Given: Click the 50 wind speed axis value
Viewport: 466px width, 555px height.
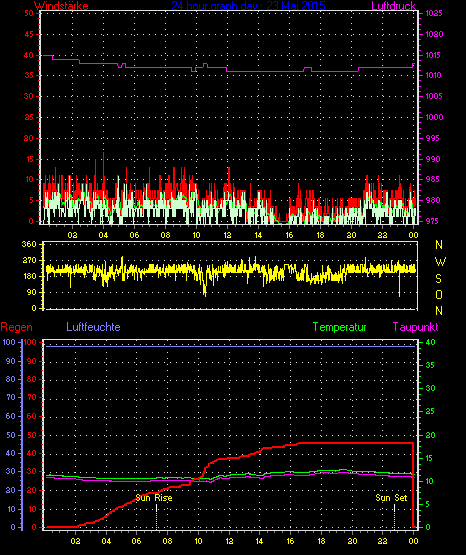Looking at the screenshot, I should pos(29,13).
